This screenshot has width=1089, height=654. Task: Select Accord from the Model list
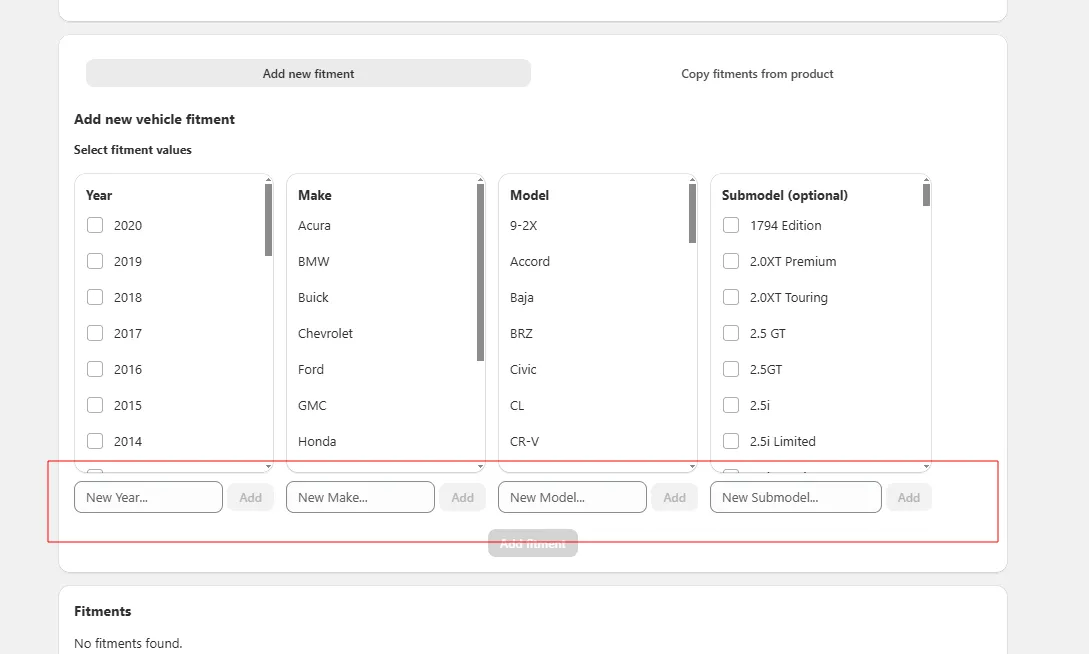[530, 261]
